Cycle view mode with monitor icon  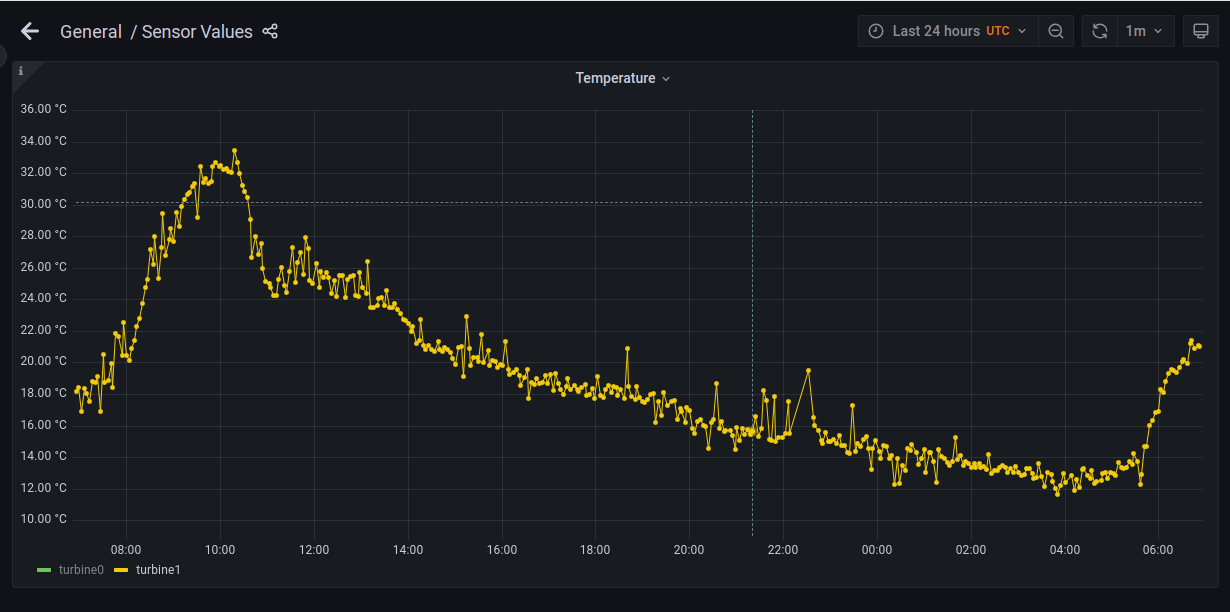[1201, 31]
